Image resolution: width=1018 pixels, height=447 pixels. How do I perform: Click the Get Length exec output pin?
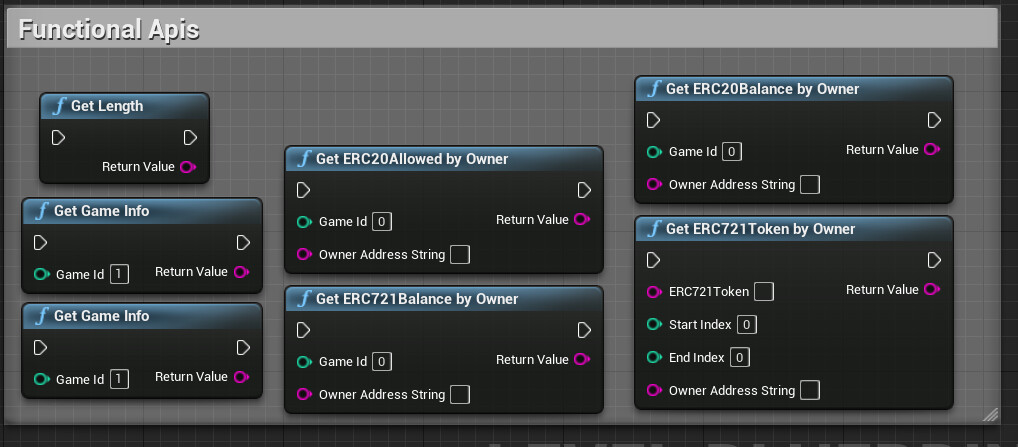click(190, 138)
